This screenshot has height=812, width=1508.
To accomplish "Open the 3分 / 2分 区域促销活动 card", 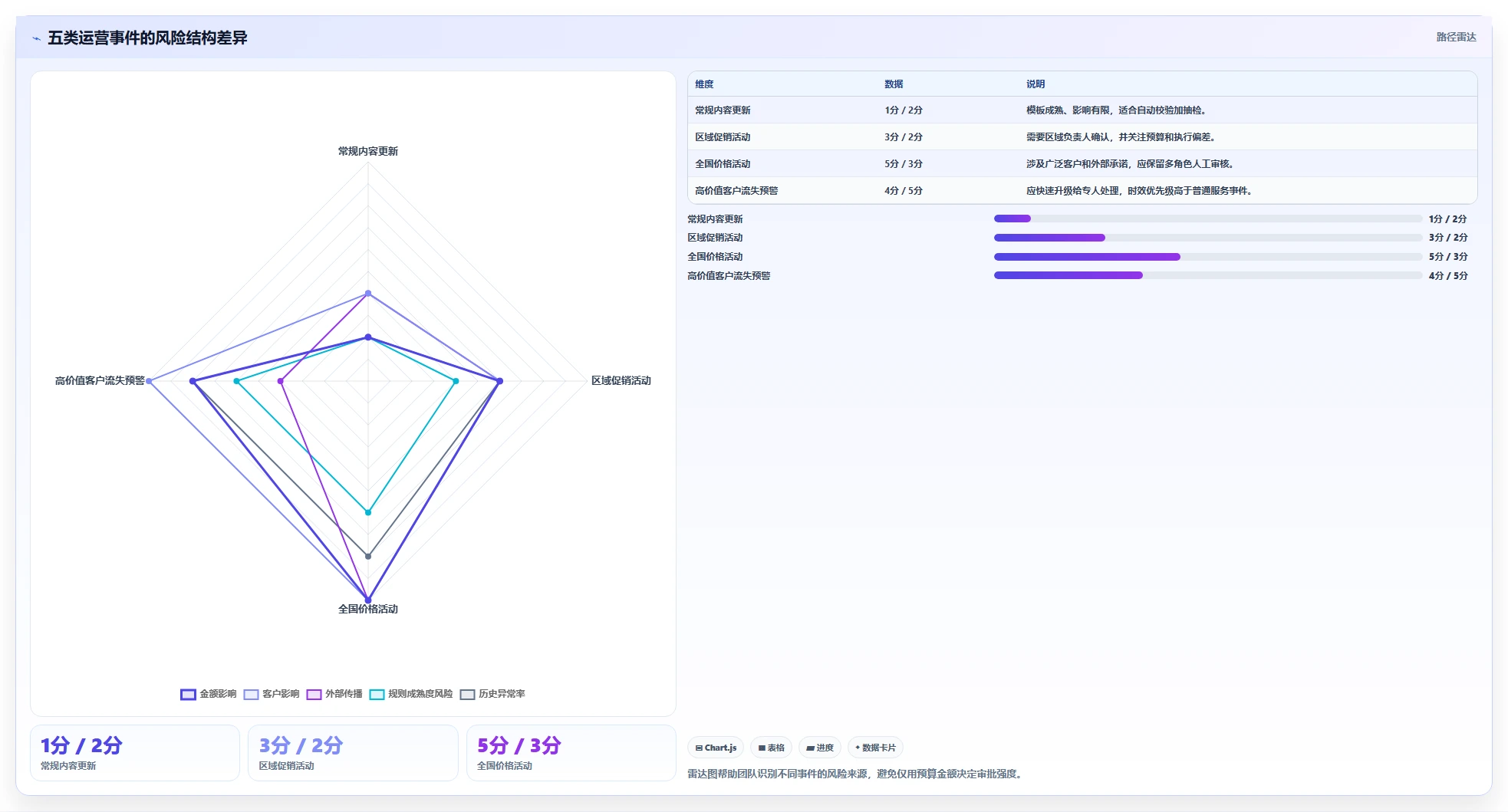I will point(353,753).
